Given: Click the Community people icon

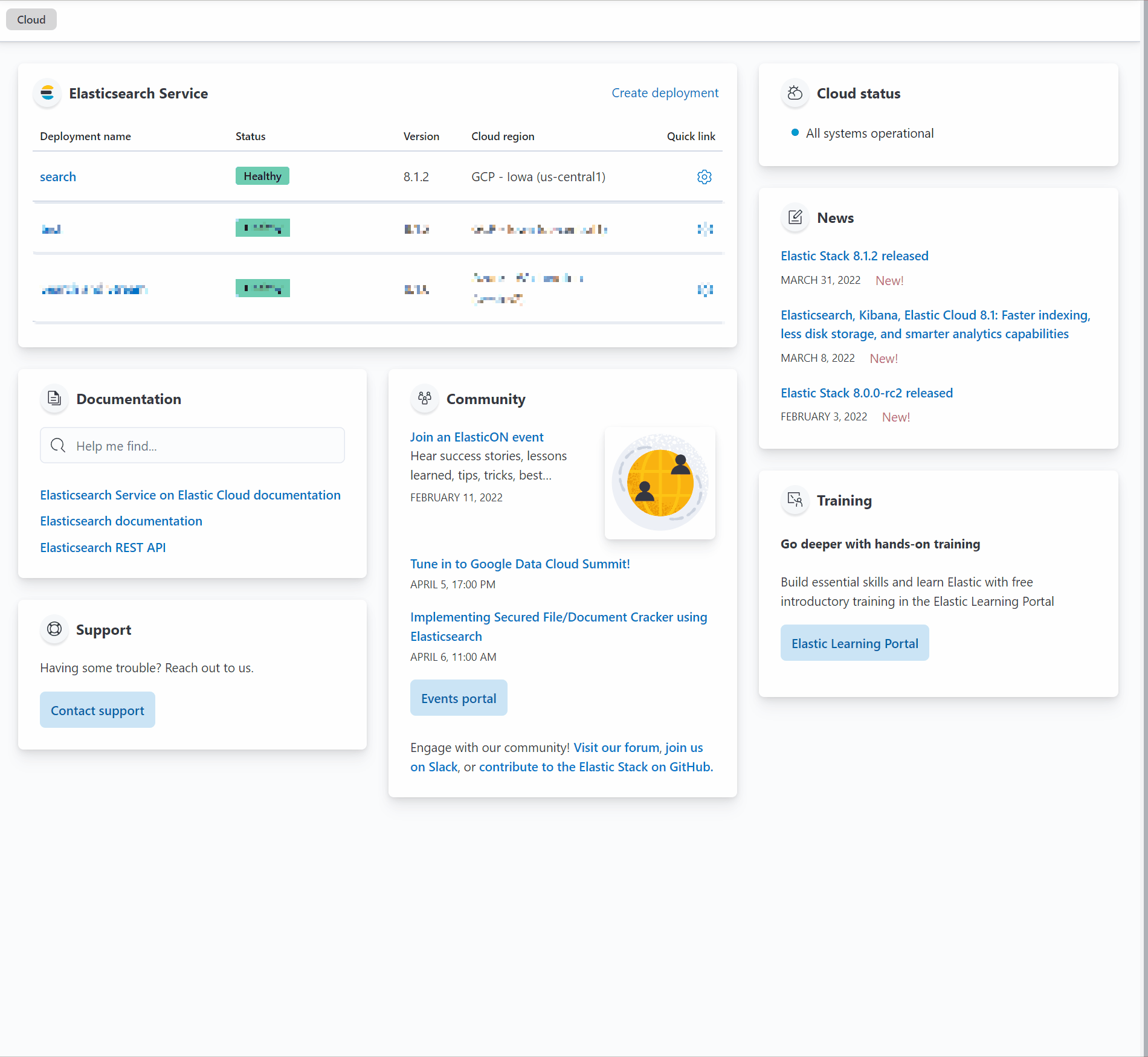Looking at the screenshot, I should [425, 399].
